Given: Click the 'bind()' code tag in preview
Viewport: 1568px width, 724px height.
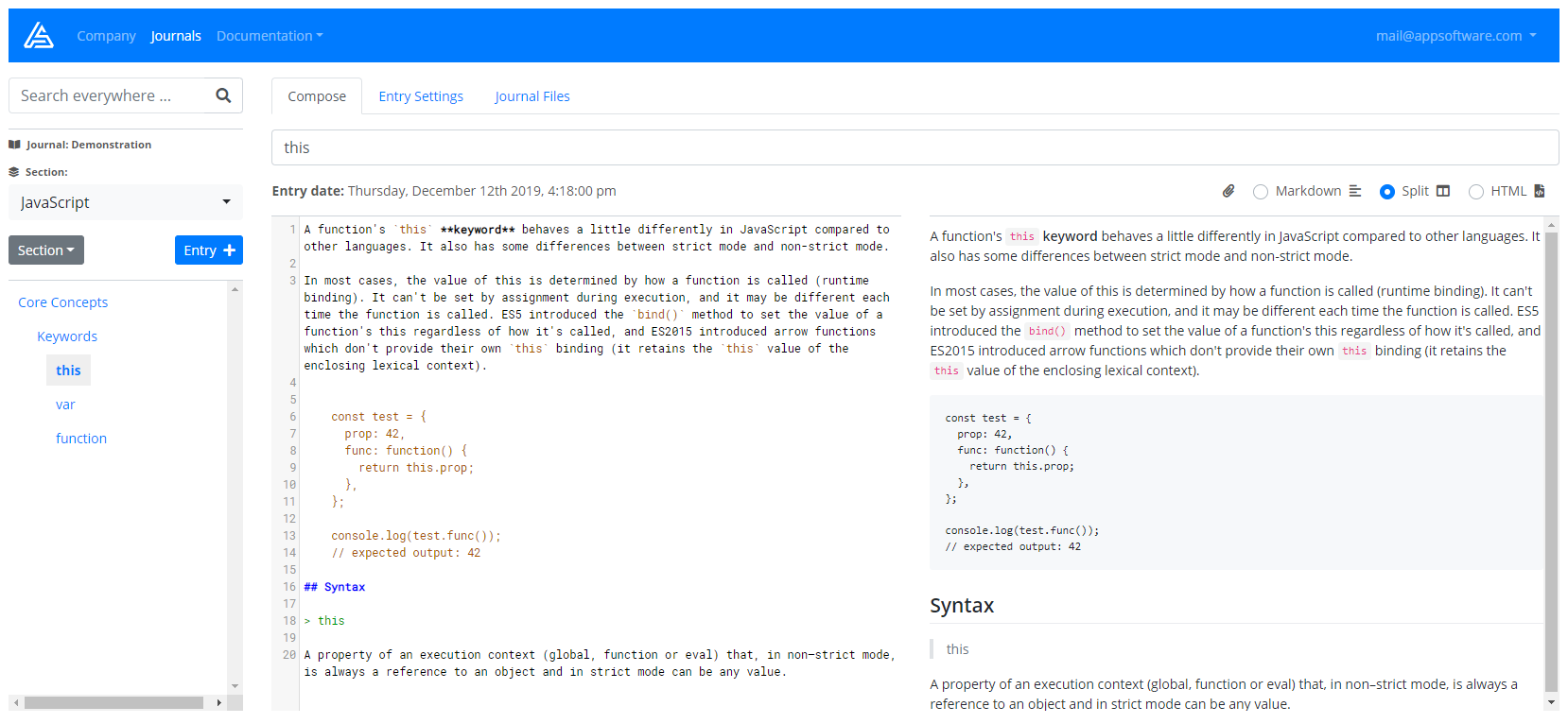Looking at the screenshot, I should [x=1047, y=331].
